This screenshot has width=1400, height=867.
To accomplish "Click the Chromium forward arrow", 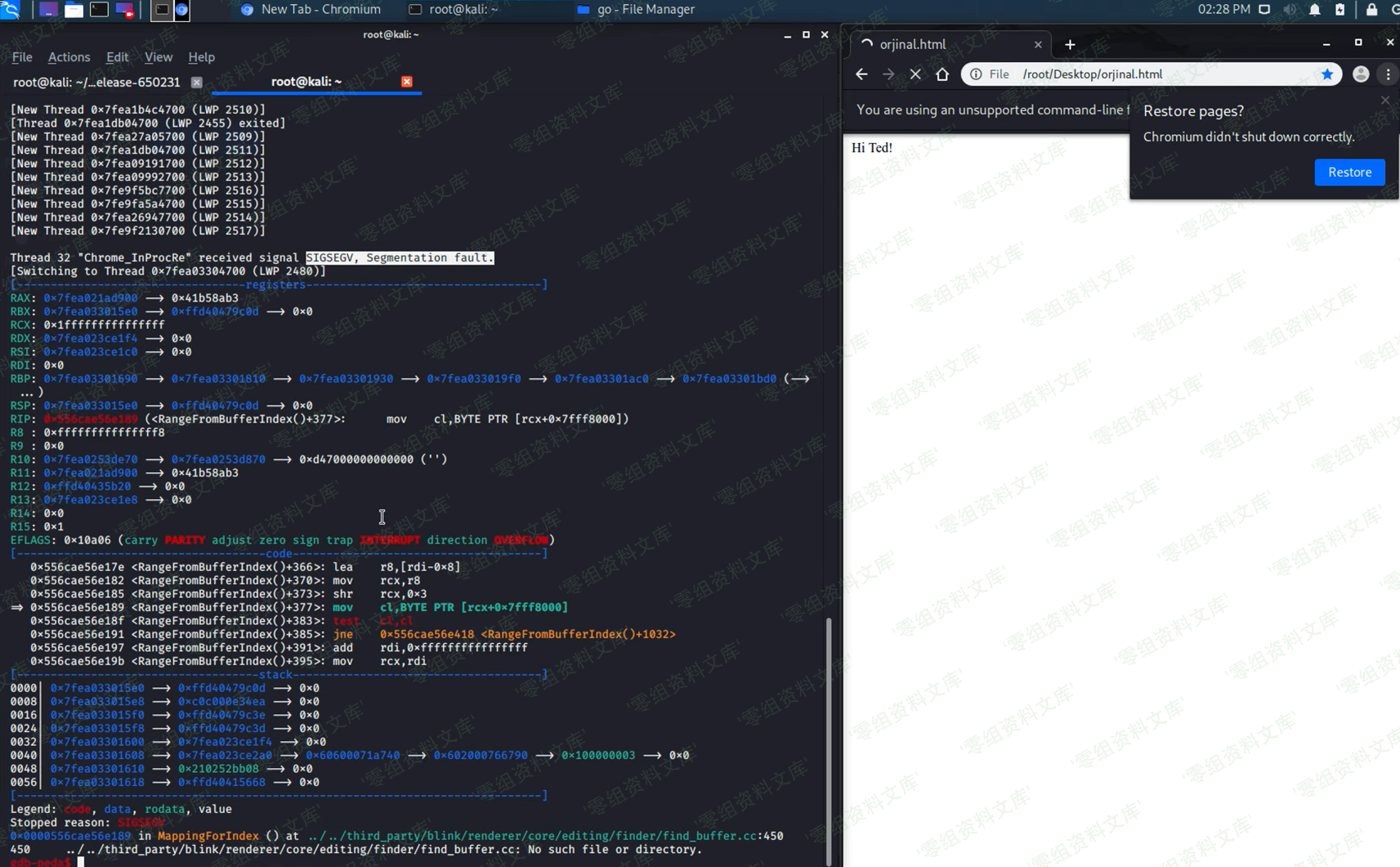I will 888,74.
